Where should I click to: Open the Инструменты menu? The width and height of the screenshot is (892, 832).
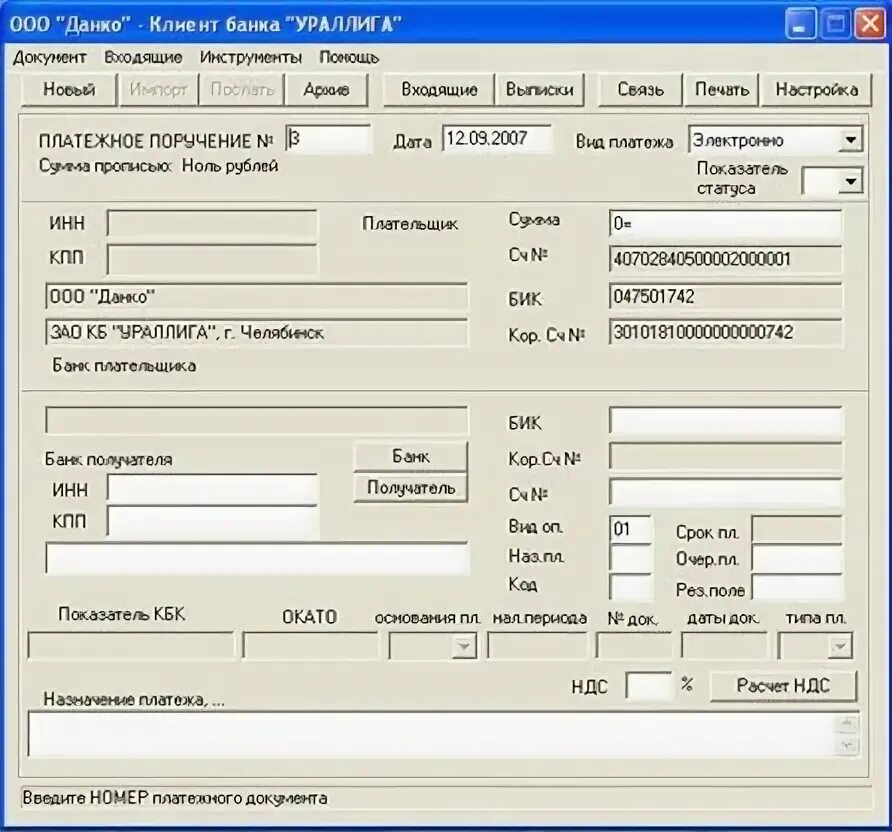coord(251,57)
